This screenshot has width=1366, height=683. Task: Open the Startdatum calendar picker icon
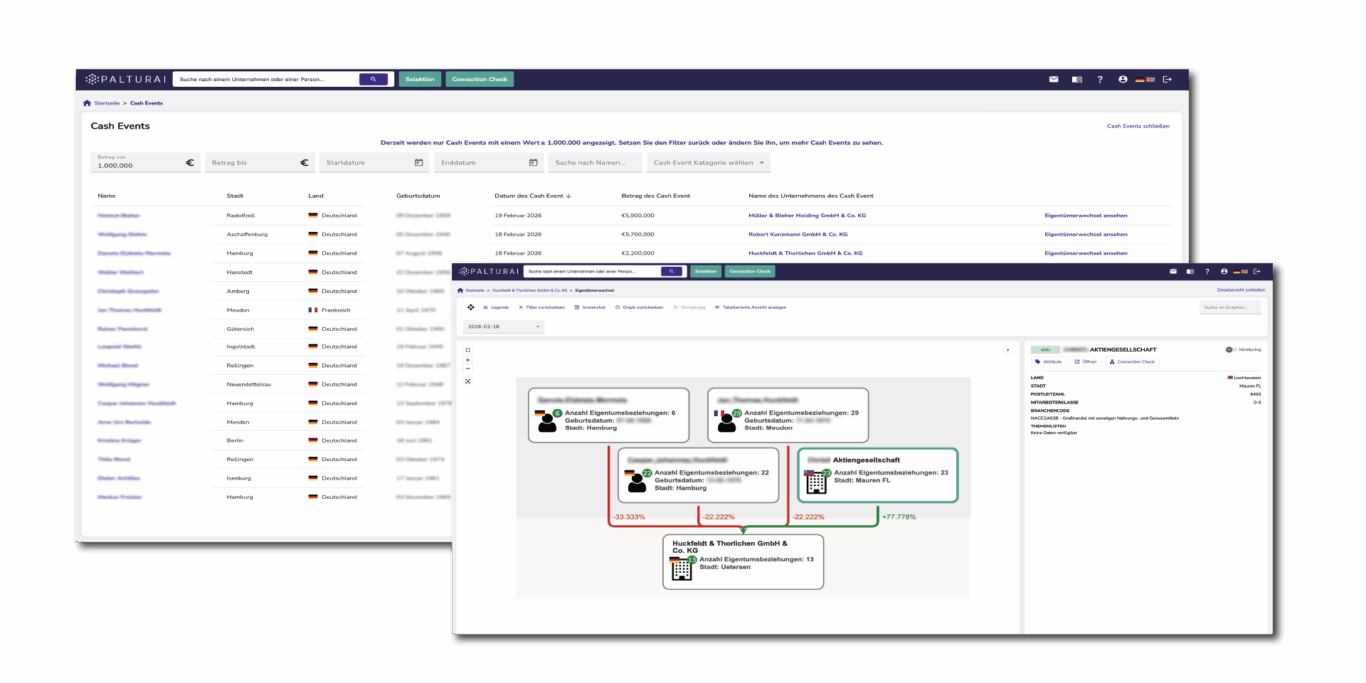[418, 162]
